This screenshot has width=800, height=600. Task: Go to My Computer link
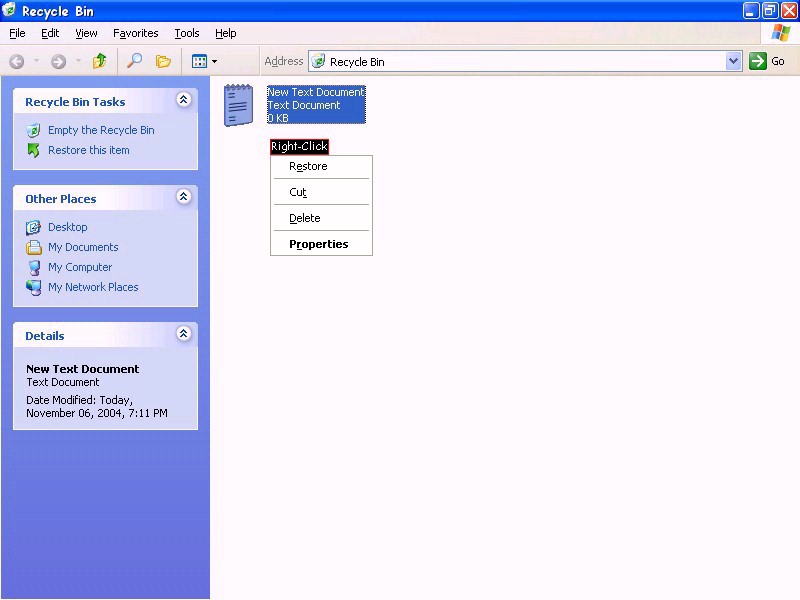pos(80,267)
